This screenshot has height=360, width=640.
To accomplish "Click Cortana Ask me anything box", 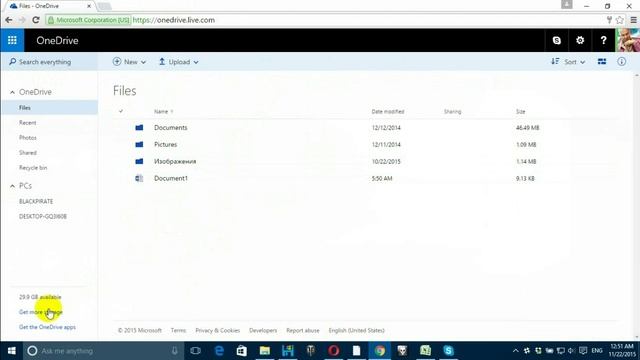I will pyautogui.click(x=102, y=351).
